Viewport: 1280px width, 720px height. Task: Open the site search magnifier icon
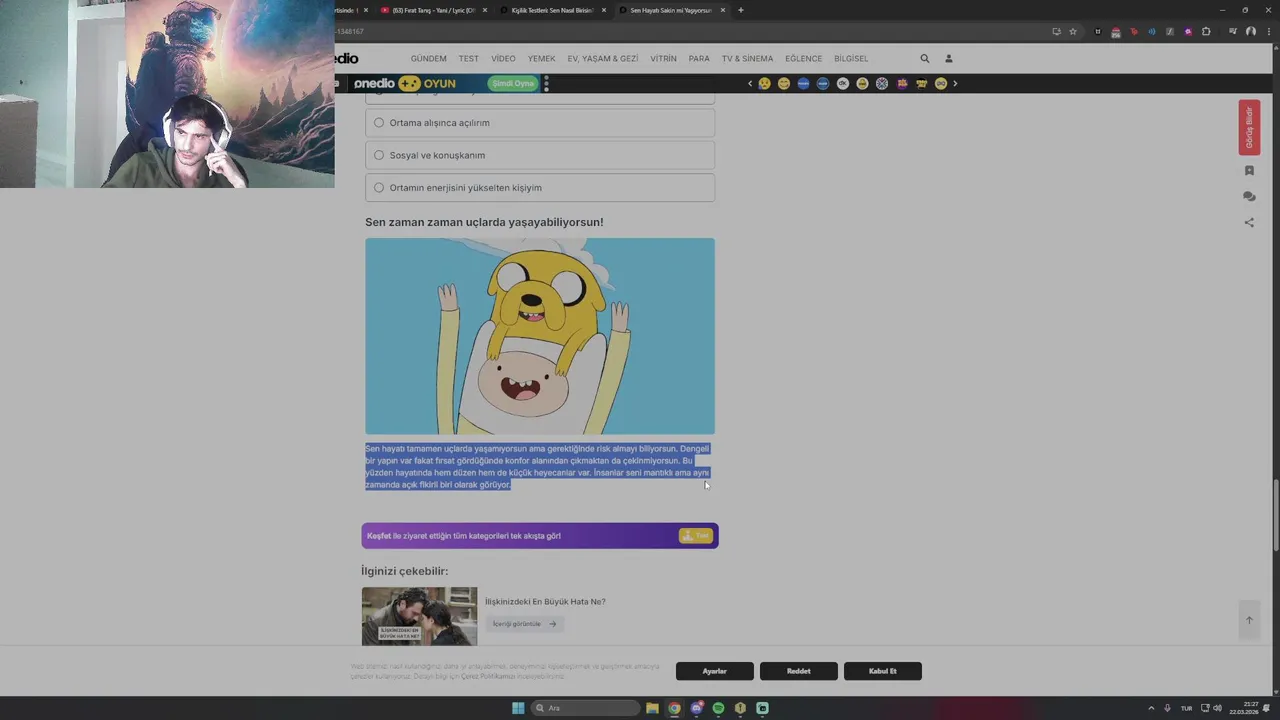pos(925,59)
